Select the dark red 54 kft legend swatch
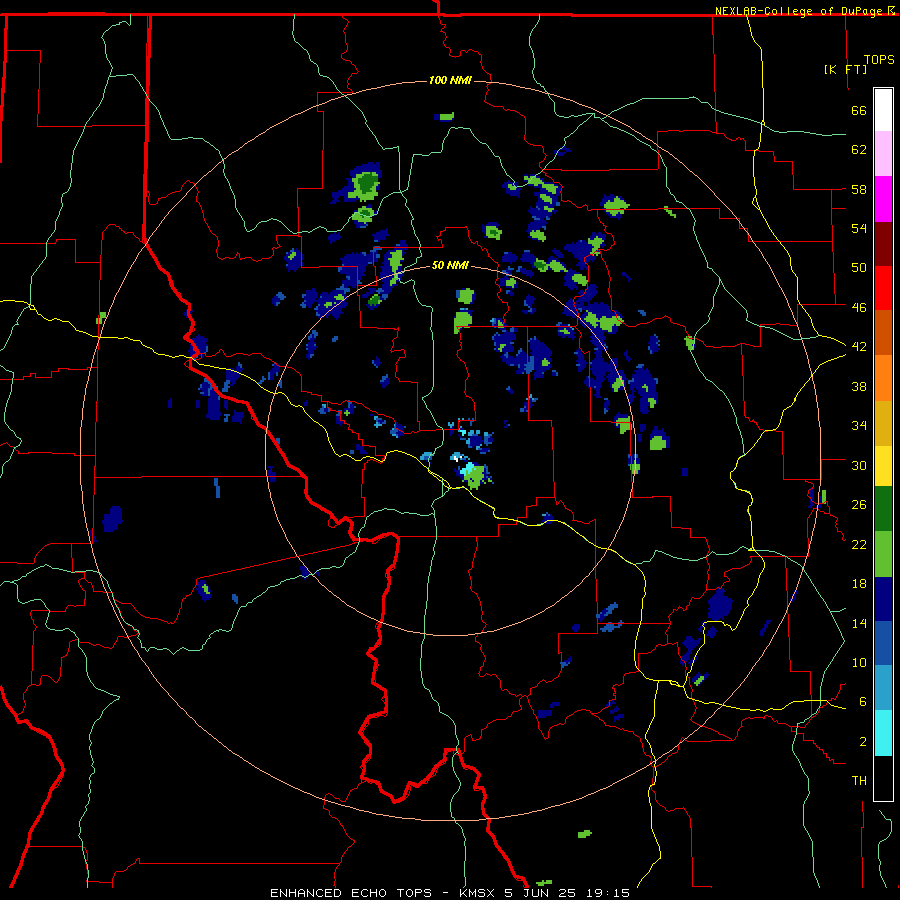 click(883, 244)
